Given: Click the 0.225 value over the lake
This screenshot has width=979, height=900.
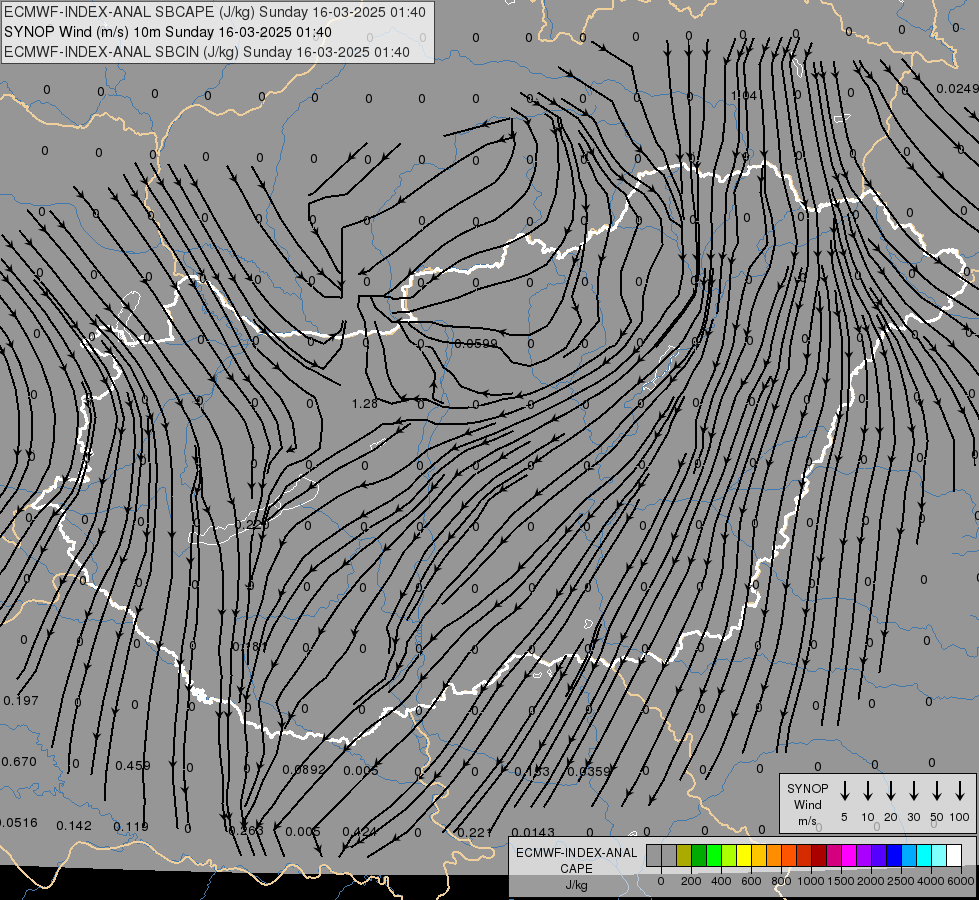Looking at the screenshot, I should 252,524.
